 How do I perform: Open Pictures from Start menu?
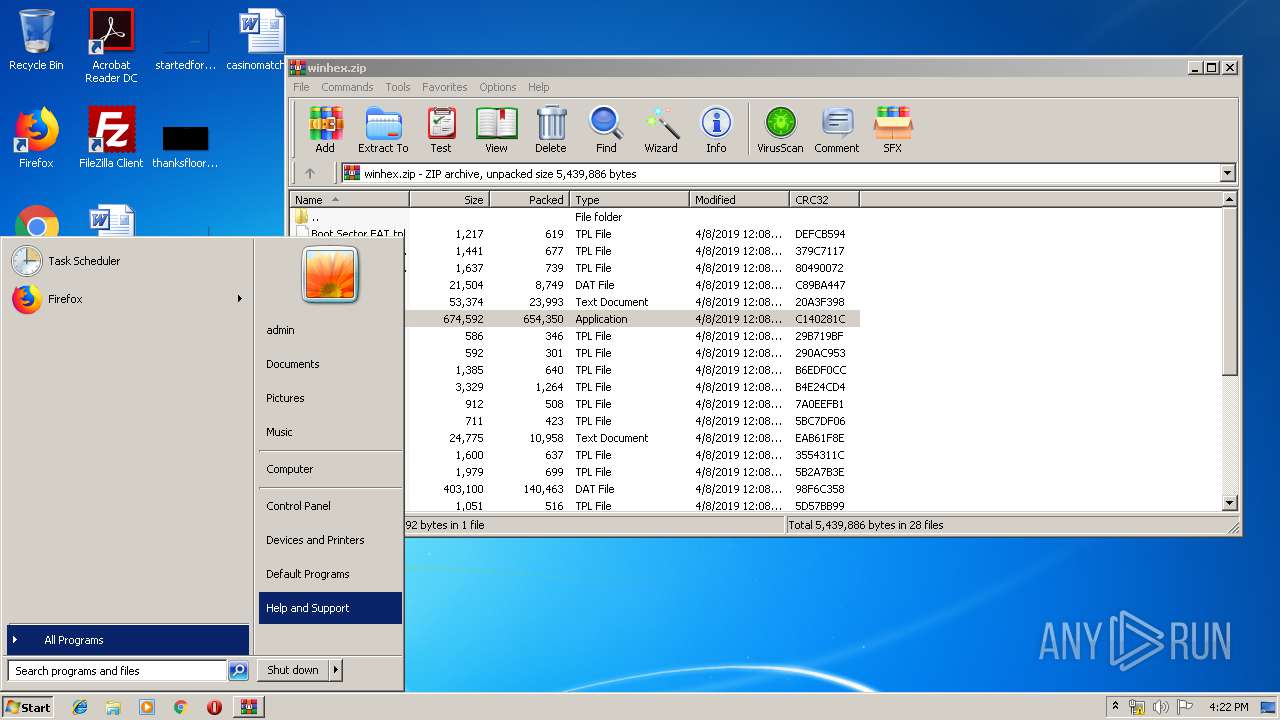(330, 398)
